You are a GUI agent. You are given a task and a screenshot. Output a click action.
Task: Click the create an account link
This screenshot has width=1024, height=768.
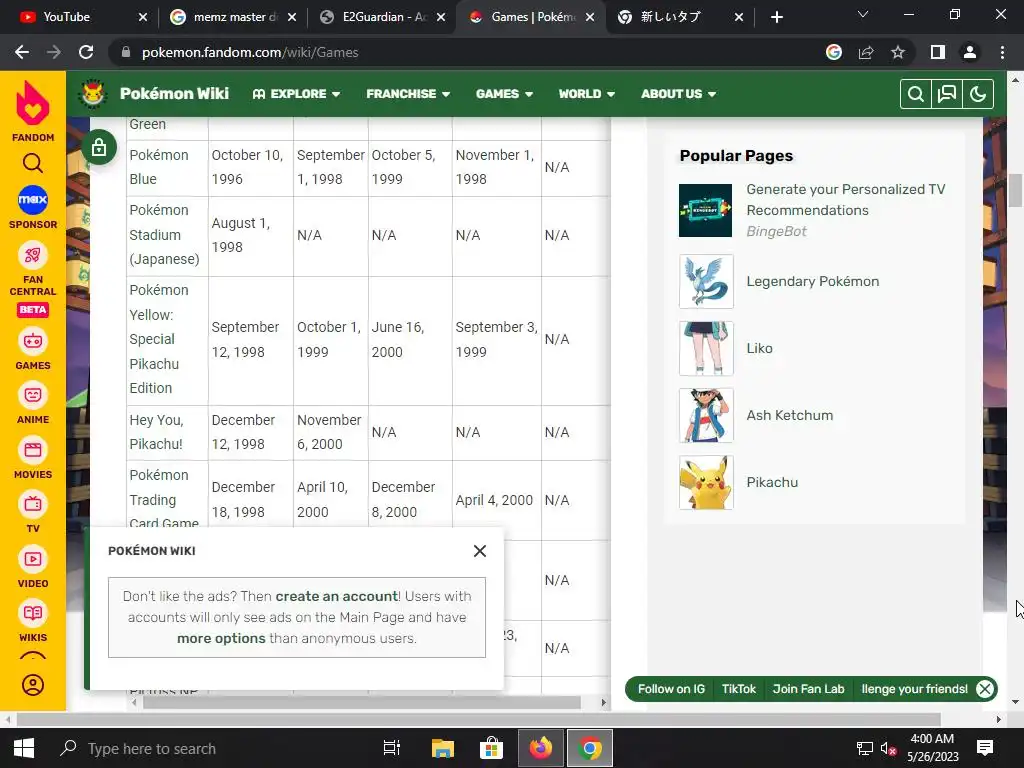337,596
